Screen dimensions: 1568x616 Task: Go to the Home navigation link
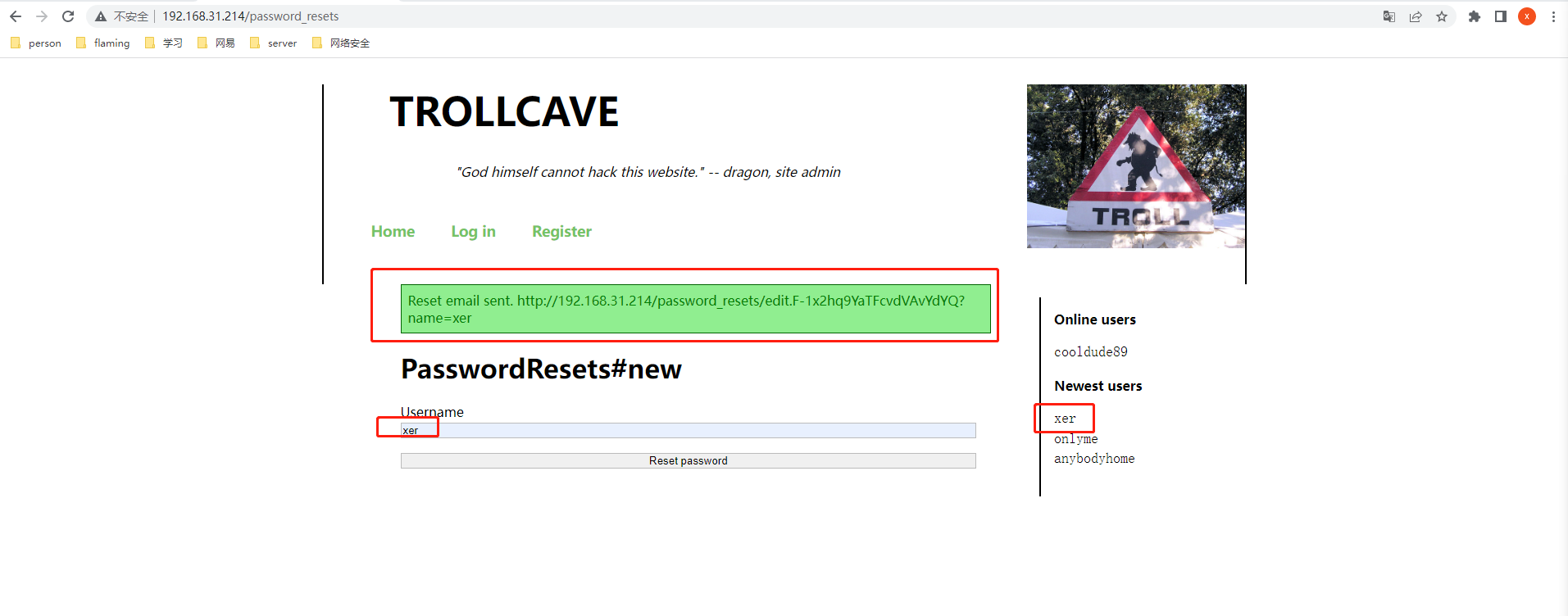[393, 232]
